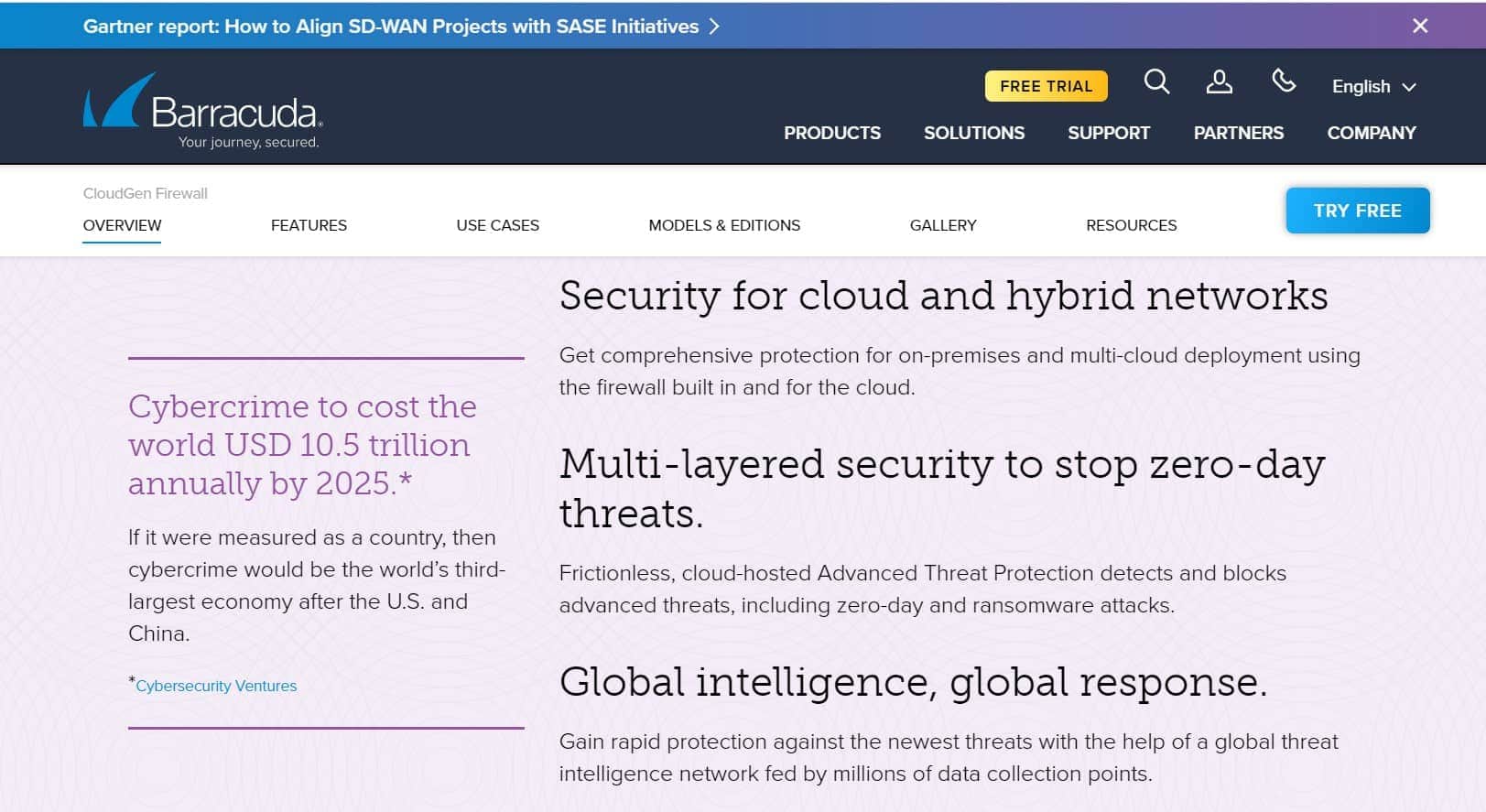Switch to the FEATURES tab
The height and width of the screenshot is (812, 1486).
coord(309,225)
